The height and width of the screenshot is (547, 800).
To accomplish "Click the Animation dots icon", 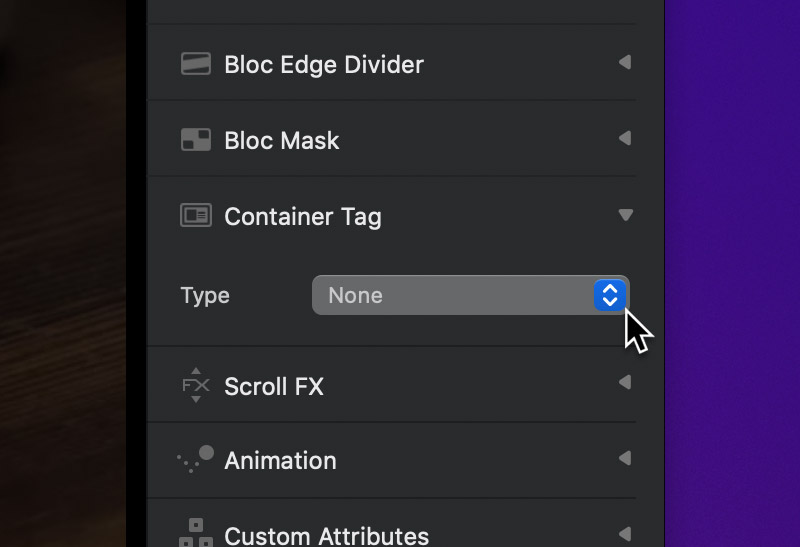I will click(195, 459).
